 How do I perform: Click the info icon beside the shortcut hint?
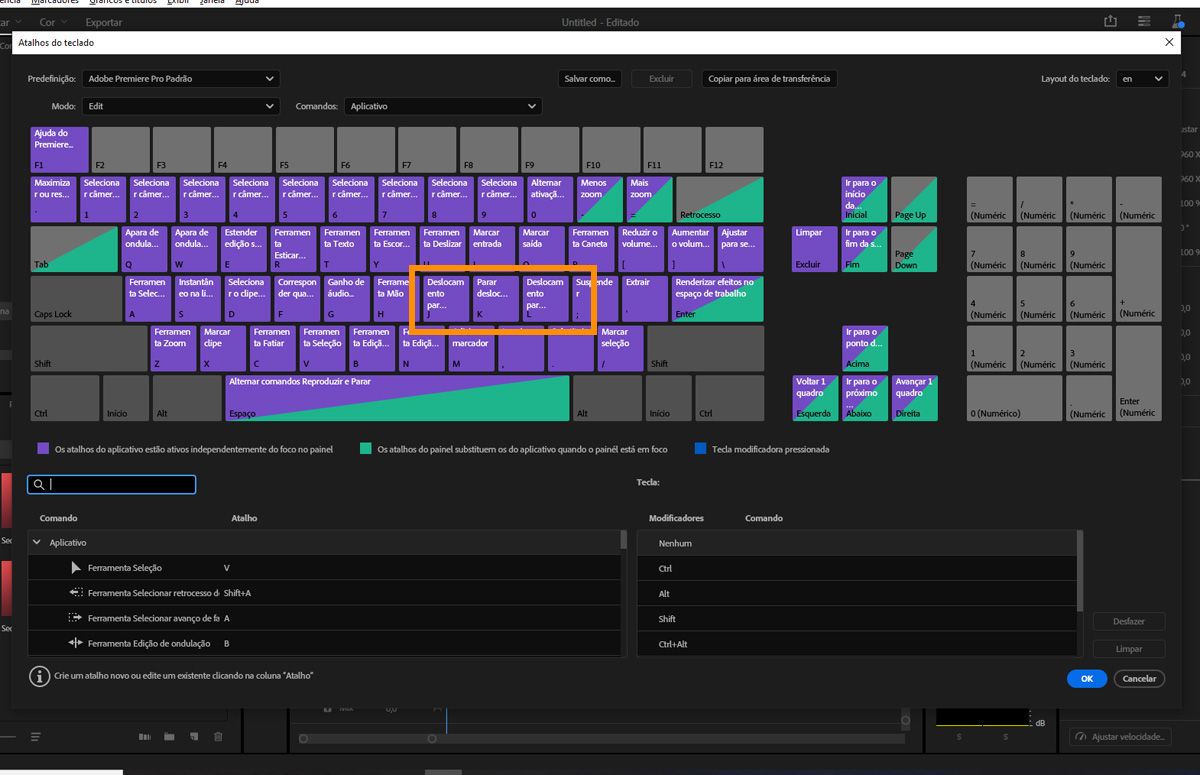(39, 676)
